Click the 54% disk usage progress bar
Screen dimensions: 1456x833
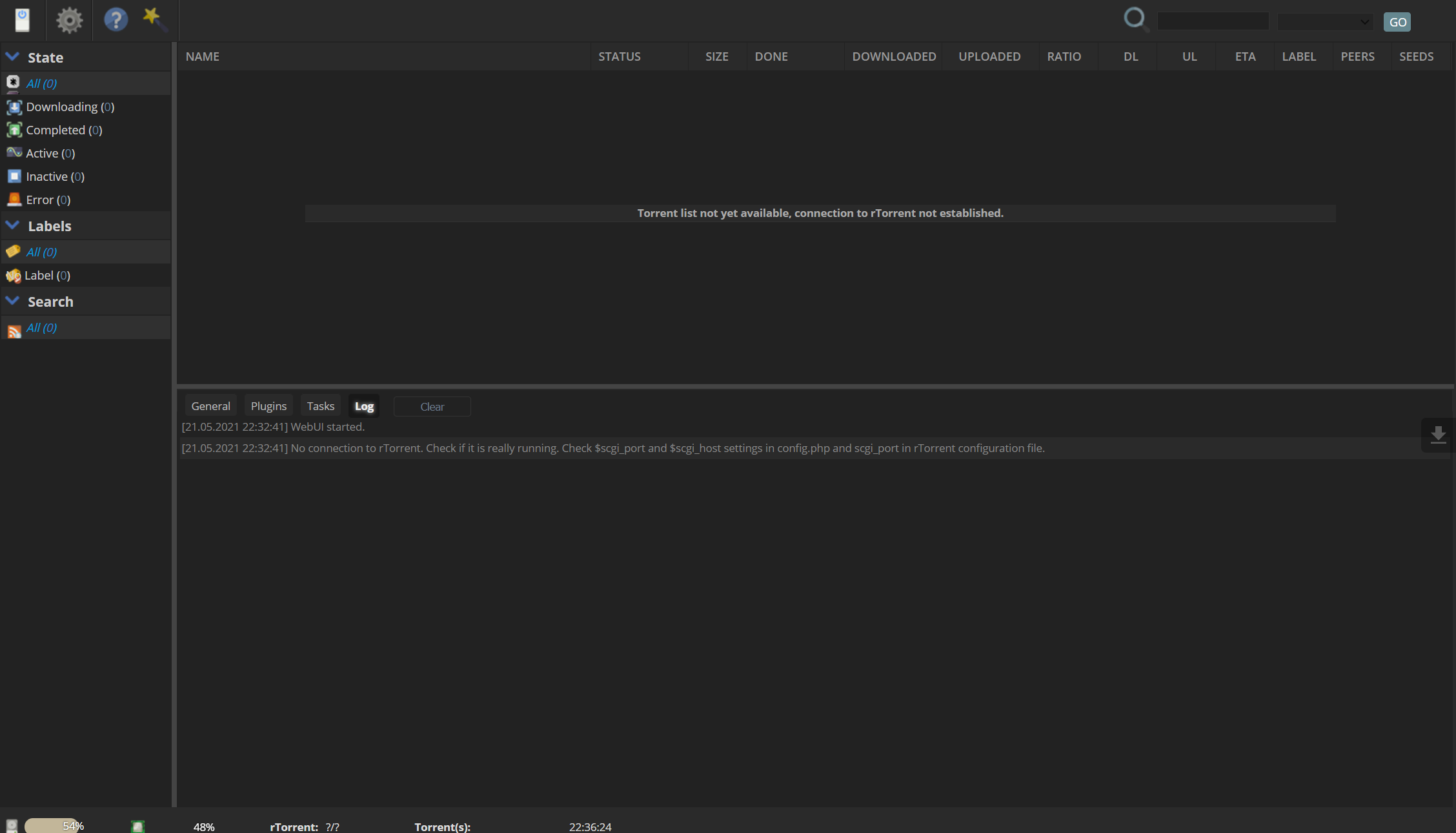pos(55,825)
